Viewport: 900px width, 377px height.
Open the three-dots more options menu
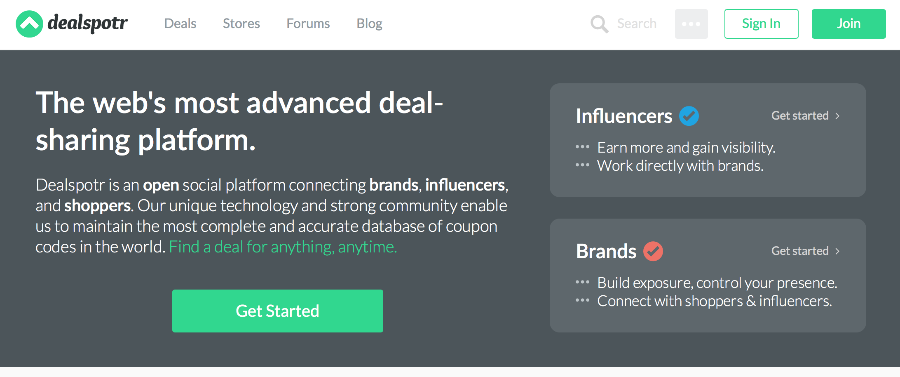click(x=691, y=24)
